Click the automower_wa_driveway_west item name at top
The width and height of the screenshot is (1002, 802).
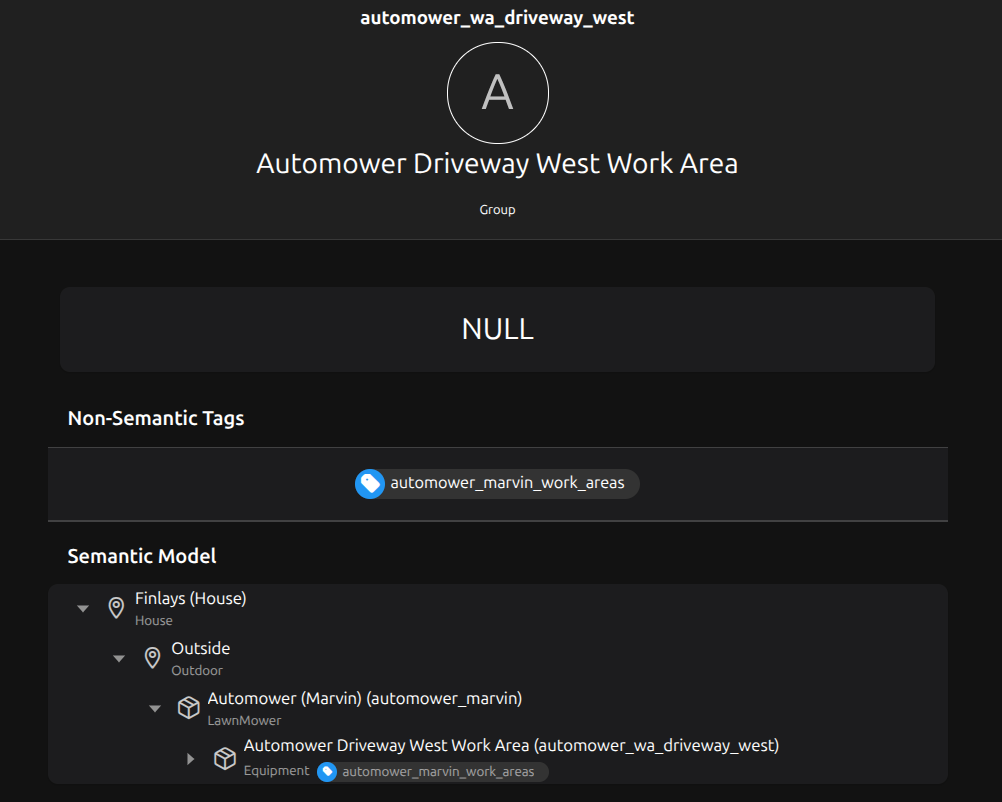(497, 18)
